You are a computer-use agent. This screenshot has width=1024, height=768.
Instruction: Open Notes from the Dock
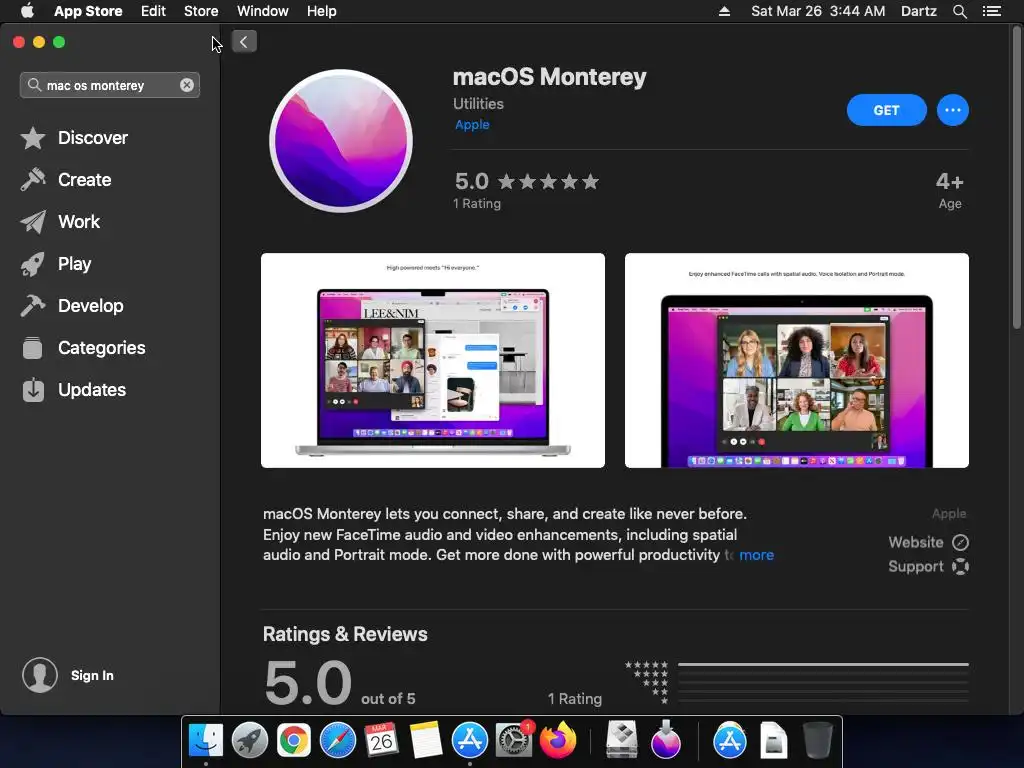point(426,741)
